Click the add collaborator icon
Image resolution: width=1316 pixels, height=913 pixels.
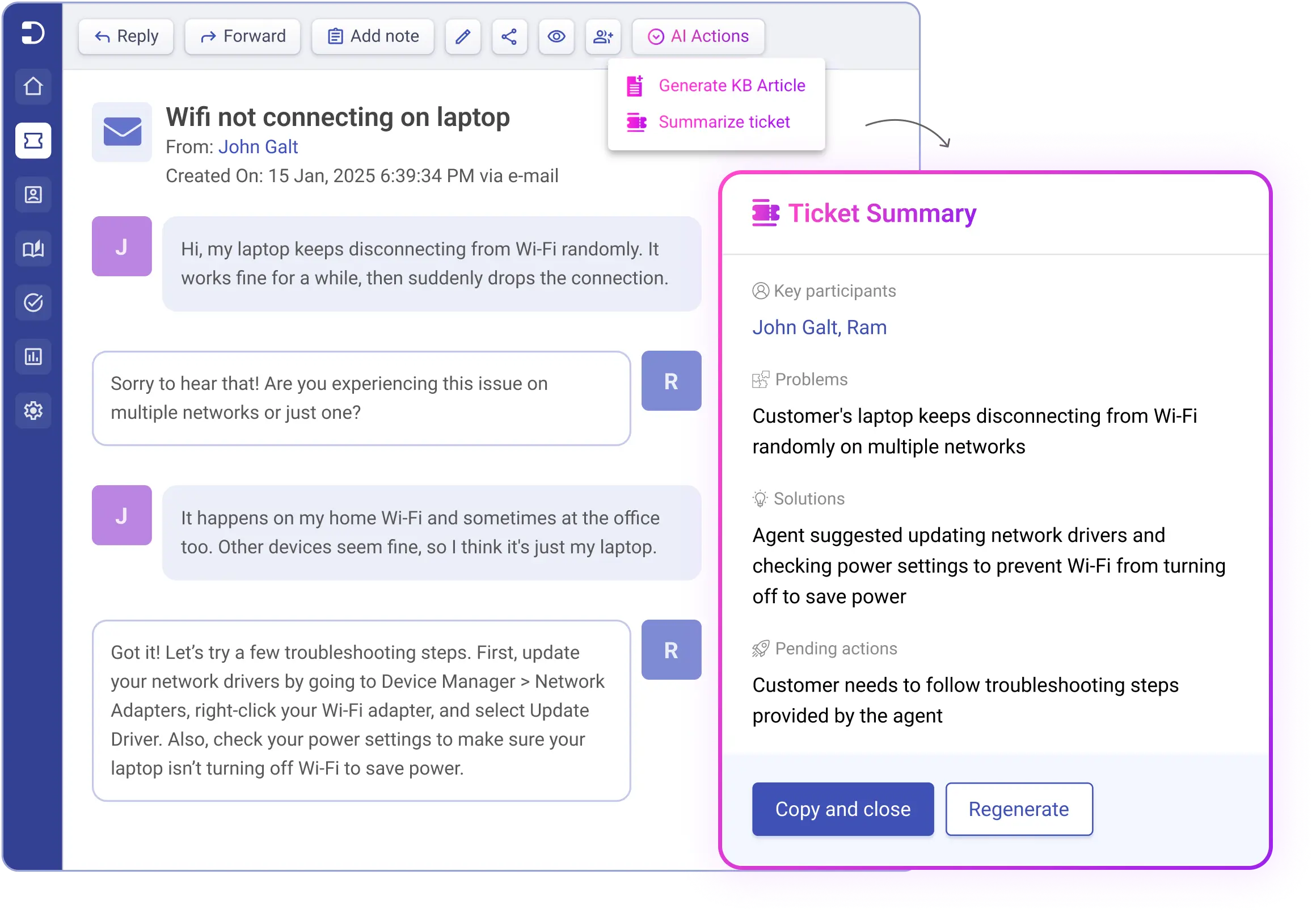click(603, 36)
